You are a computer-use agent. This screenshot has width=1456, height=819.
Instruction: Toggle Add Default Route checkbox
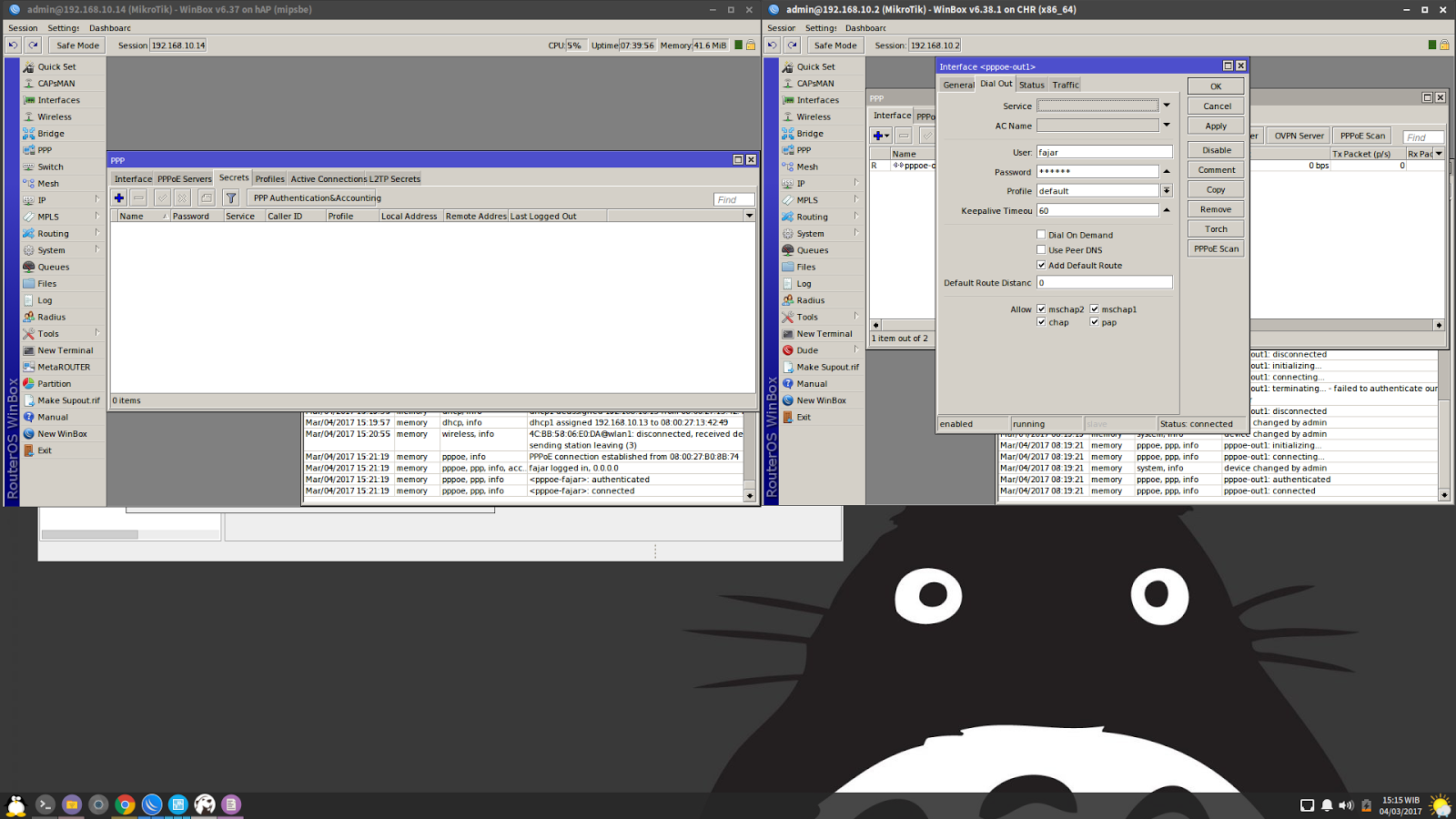tap(1041, 266)
